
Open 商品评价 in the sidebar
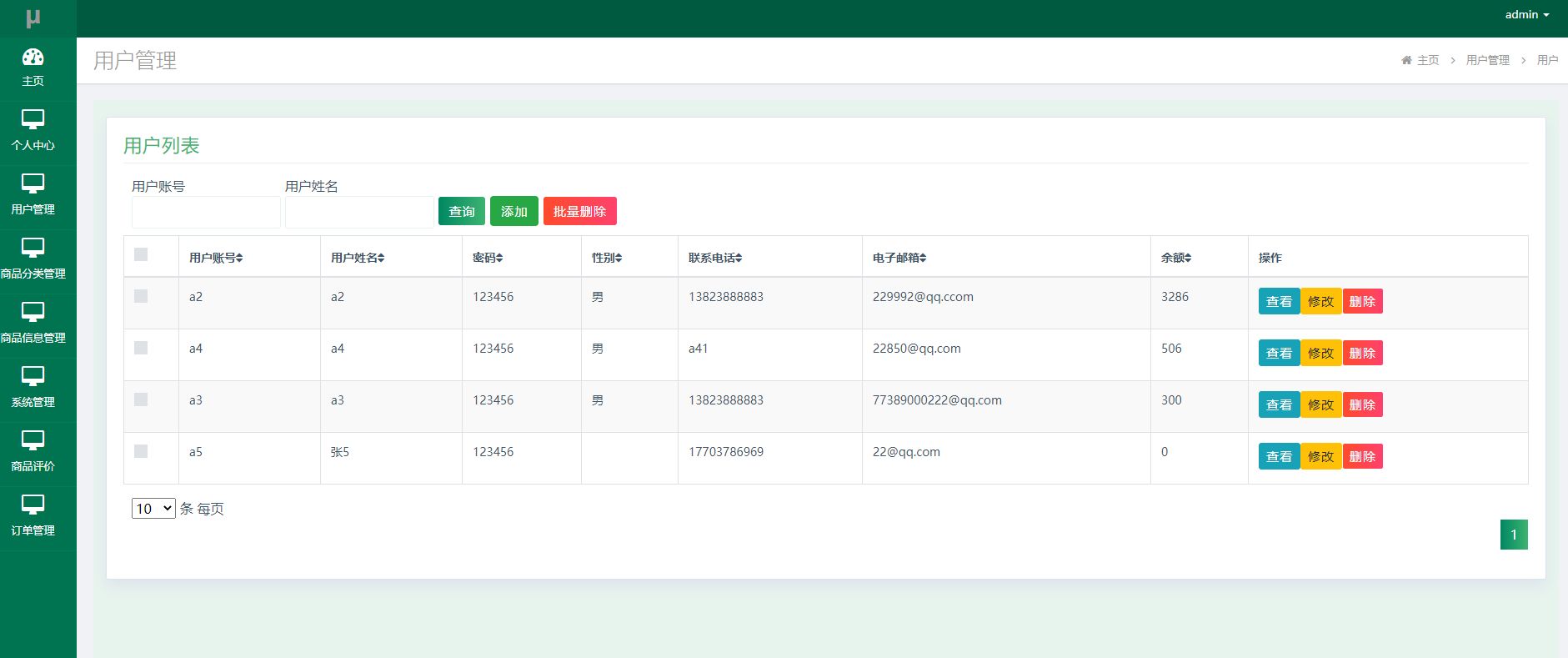(x=33, y=453)
